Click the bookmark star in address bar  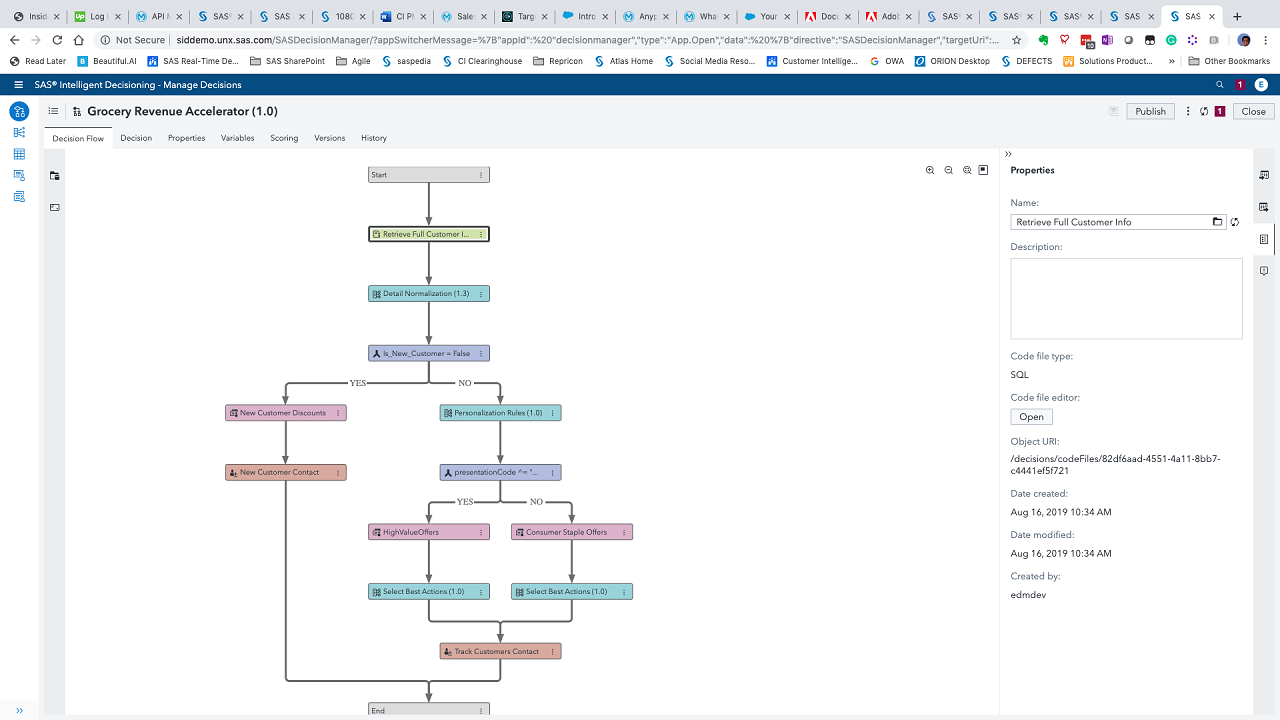pyautogui.click(x=1017, y=40)
